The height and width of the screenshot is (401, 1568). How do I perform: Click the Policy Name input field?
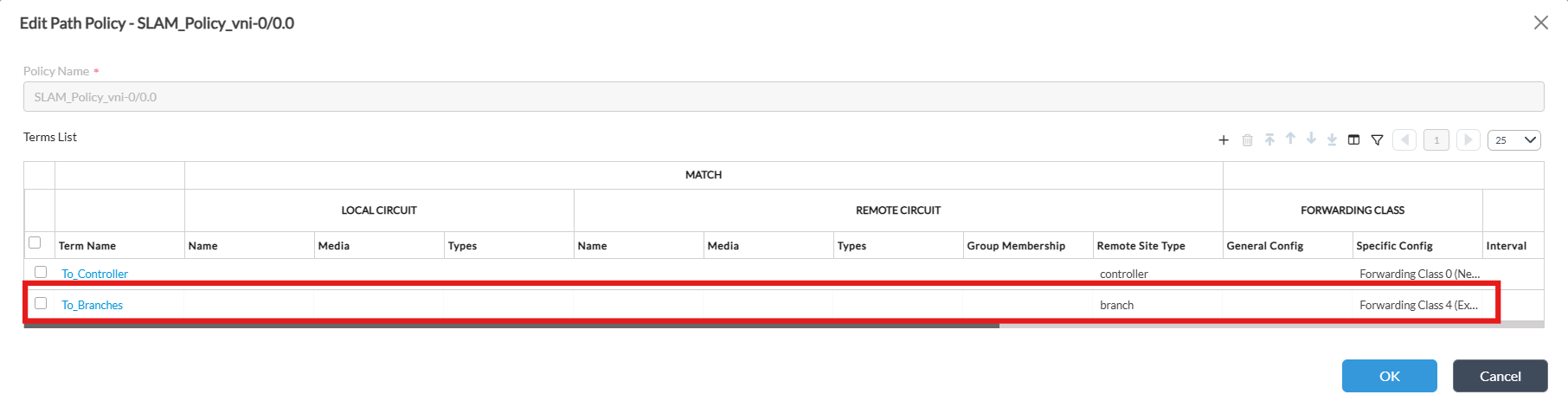pyautogui.click(x=783, y=97)
